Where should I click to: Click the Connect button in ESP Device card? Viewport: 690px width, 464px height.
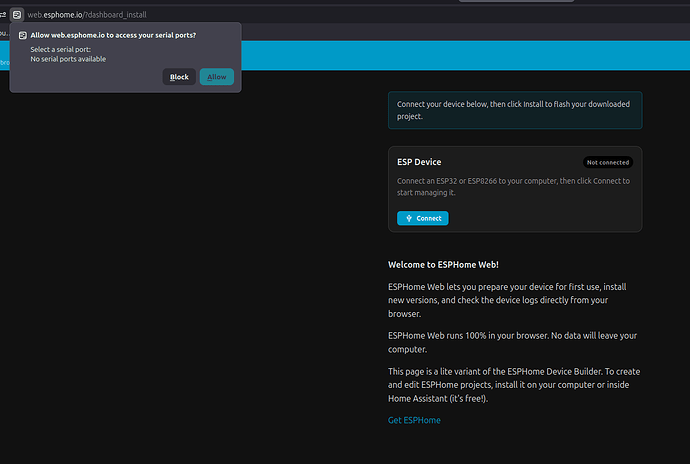[422, 218]
